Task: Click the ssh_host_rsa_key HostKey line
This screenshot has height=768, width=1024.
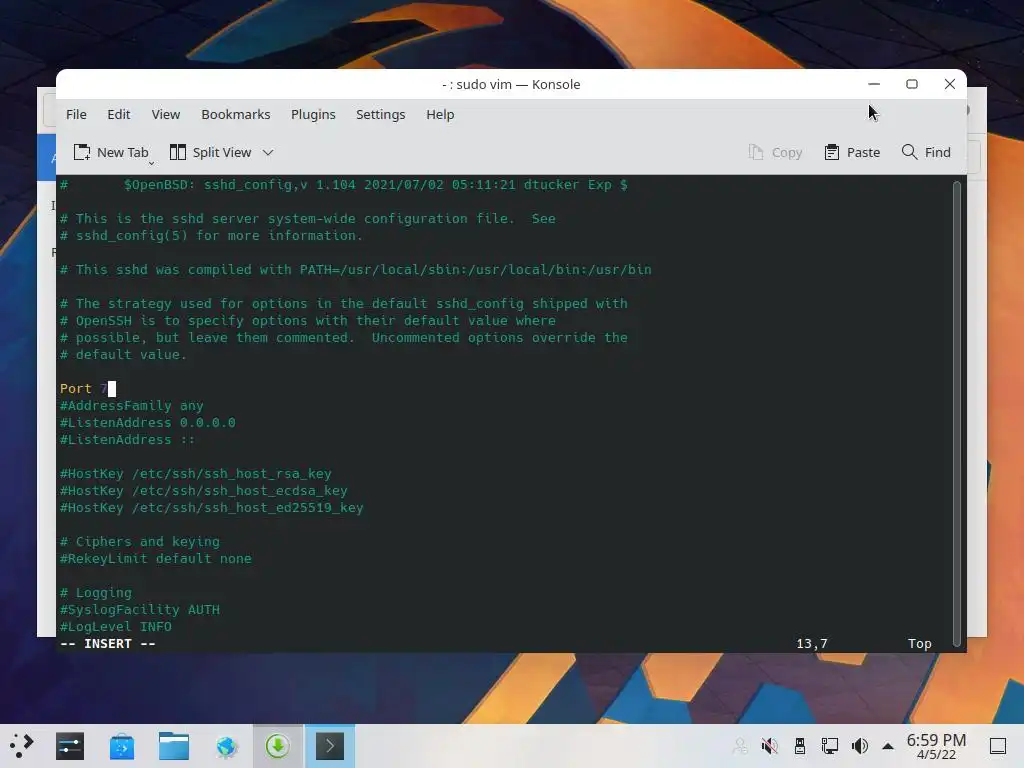Action: click(196, 473)
